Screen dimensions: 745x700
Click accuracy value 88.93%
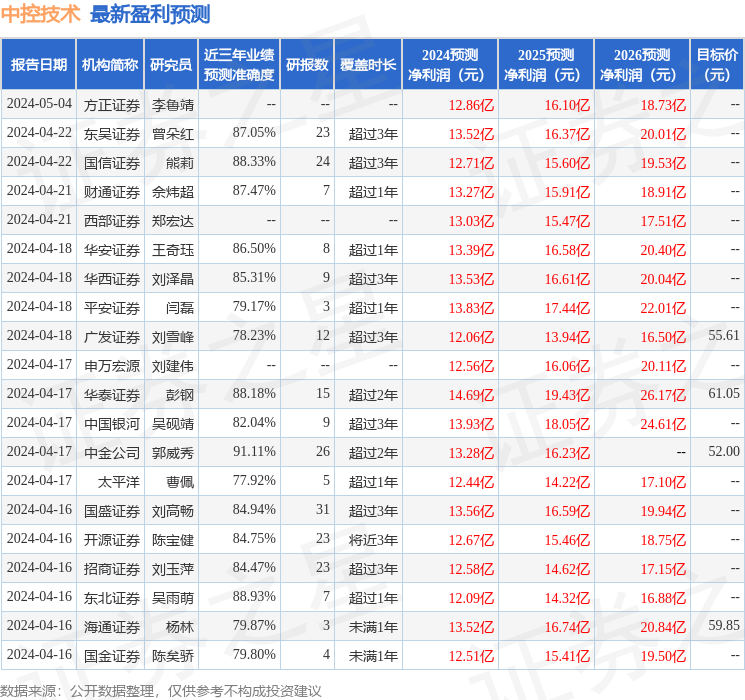coord(254,596)
